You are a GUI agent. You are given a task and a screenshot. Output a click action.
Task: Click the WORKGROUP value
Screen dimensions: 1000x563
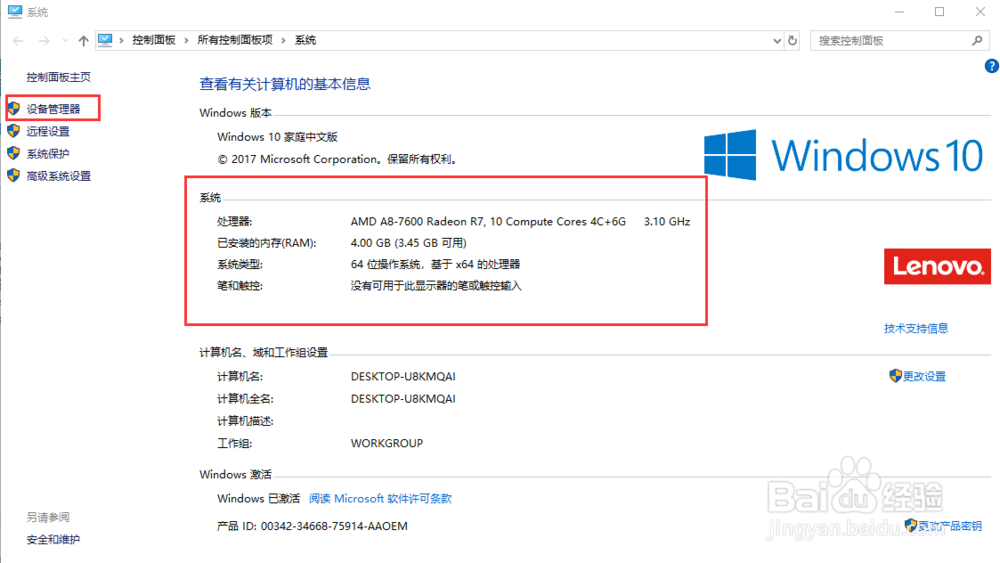(x=386, y=443)
